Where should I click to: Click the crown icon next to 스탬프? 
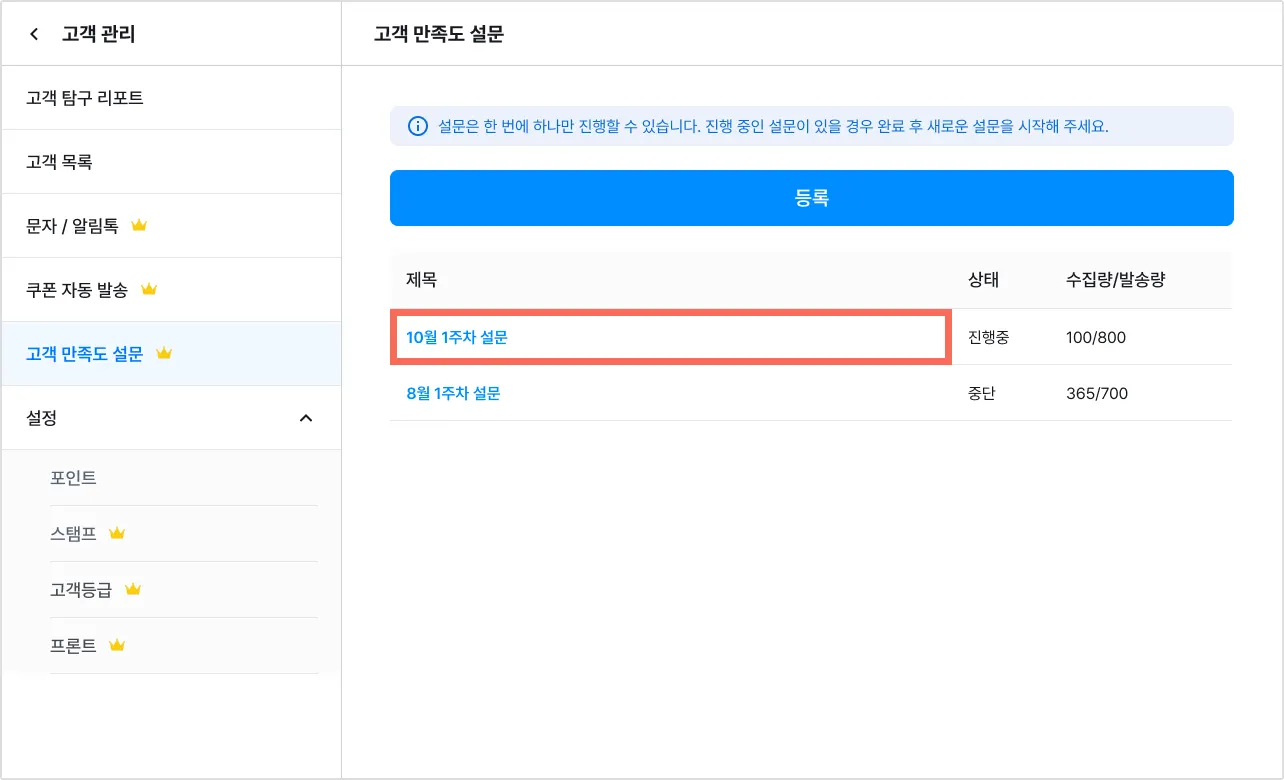point(117,534)
